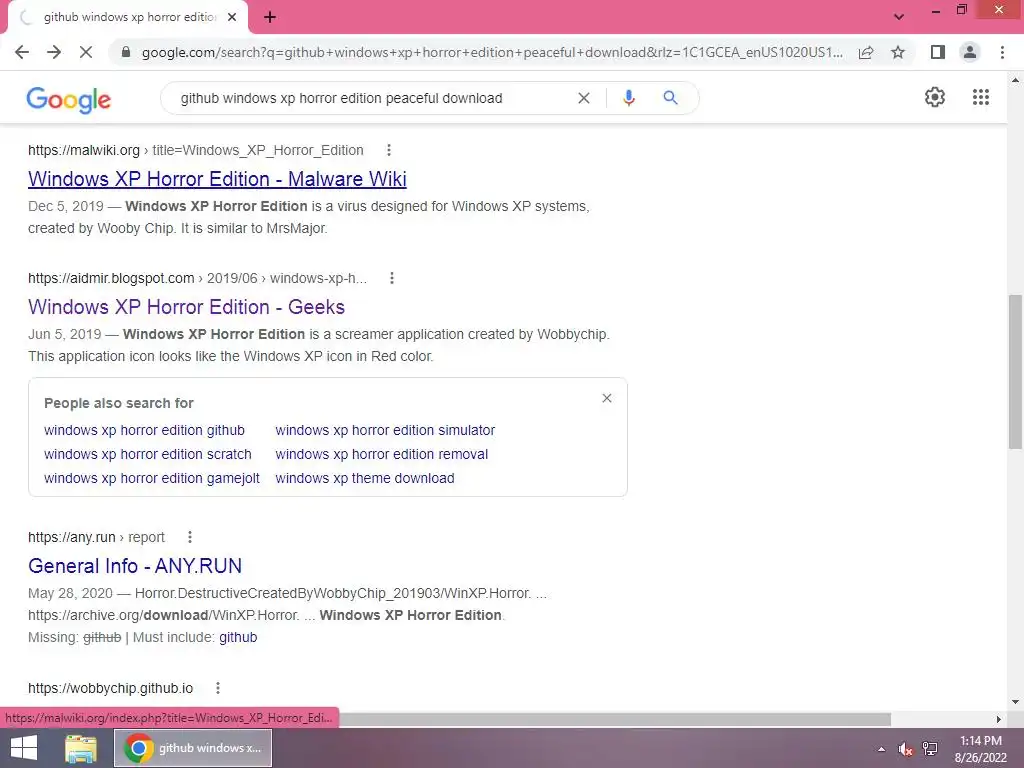This screenshot has width=1024, height=768.
Task: Open the Chrome profile menu
Action: click(x=970, y=52)
